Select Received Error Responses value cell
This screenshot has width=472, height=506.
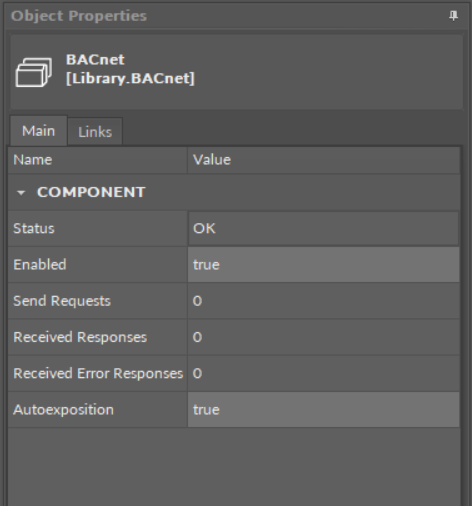pos(324,373)
